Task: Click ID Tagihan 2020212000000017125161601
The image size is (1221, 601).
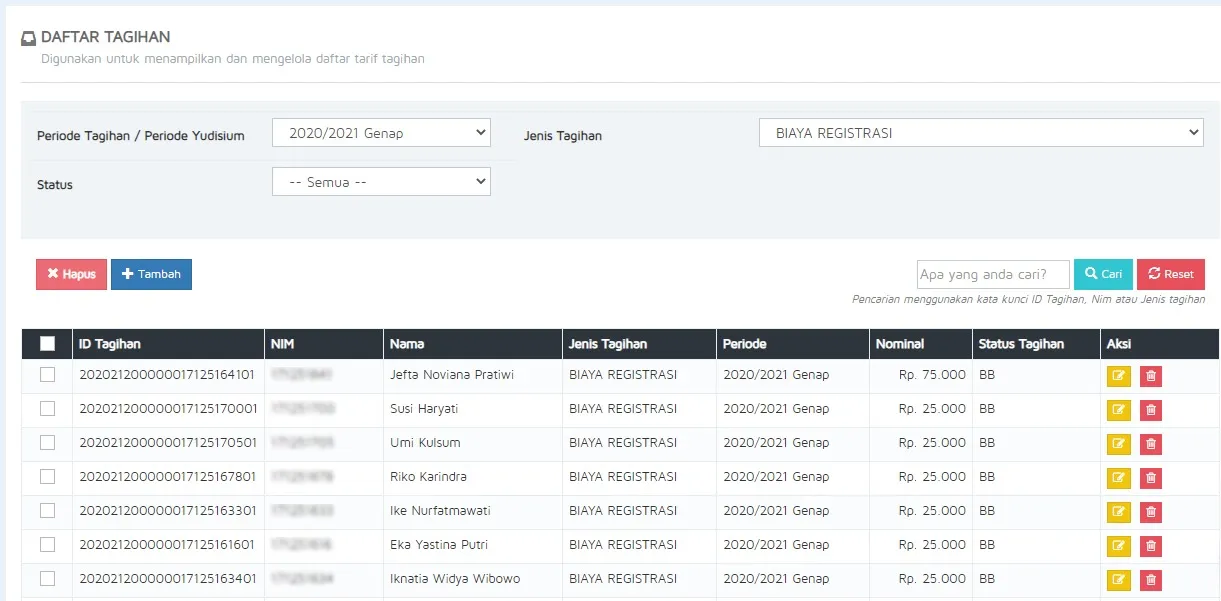Action: 168,545
